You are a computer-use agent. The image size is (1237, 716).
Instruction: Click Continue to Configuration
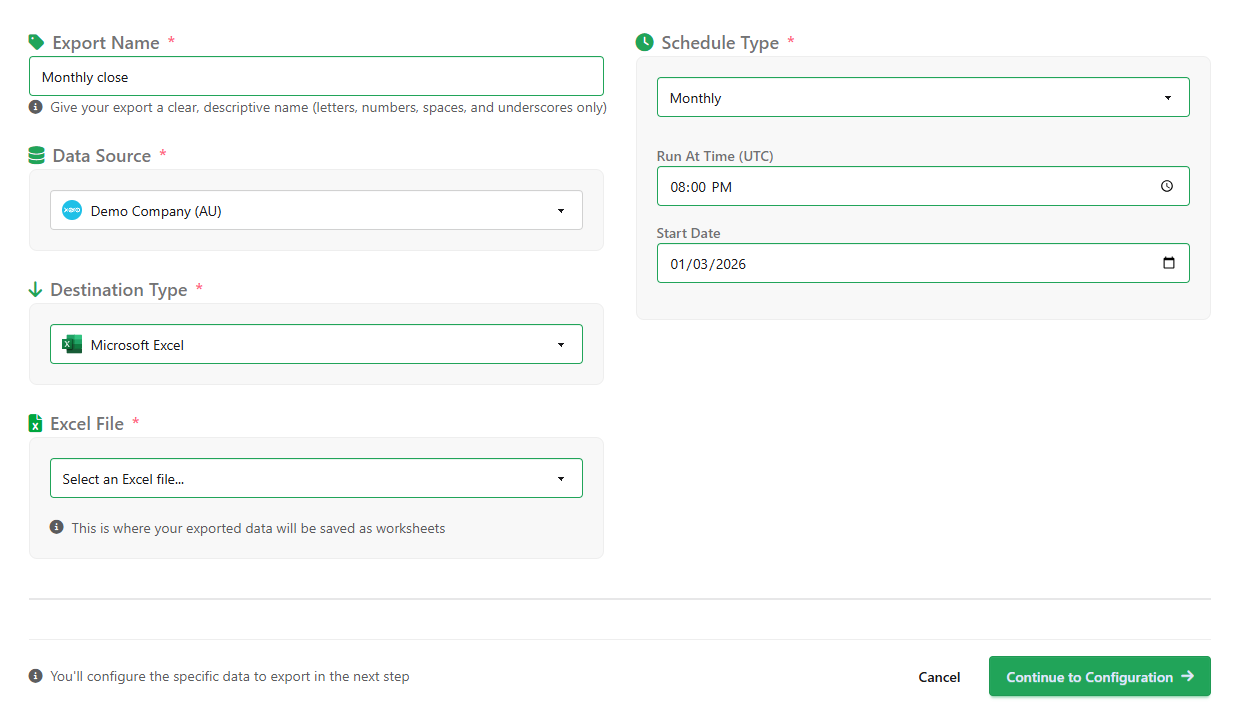coord(1099,676)
